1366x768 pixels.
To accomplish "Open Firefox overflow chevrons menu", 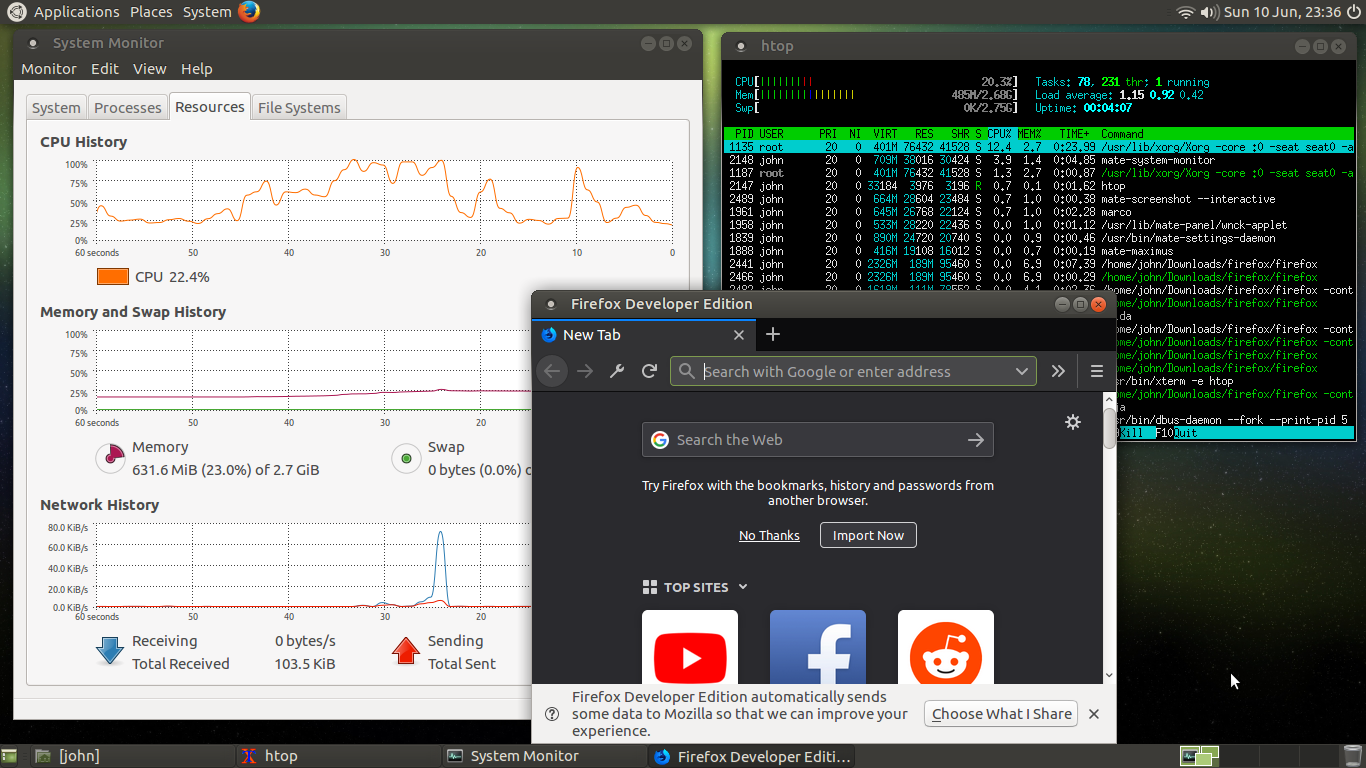I will tap(1058, 371).
